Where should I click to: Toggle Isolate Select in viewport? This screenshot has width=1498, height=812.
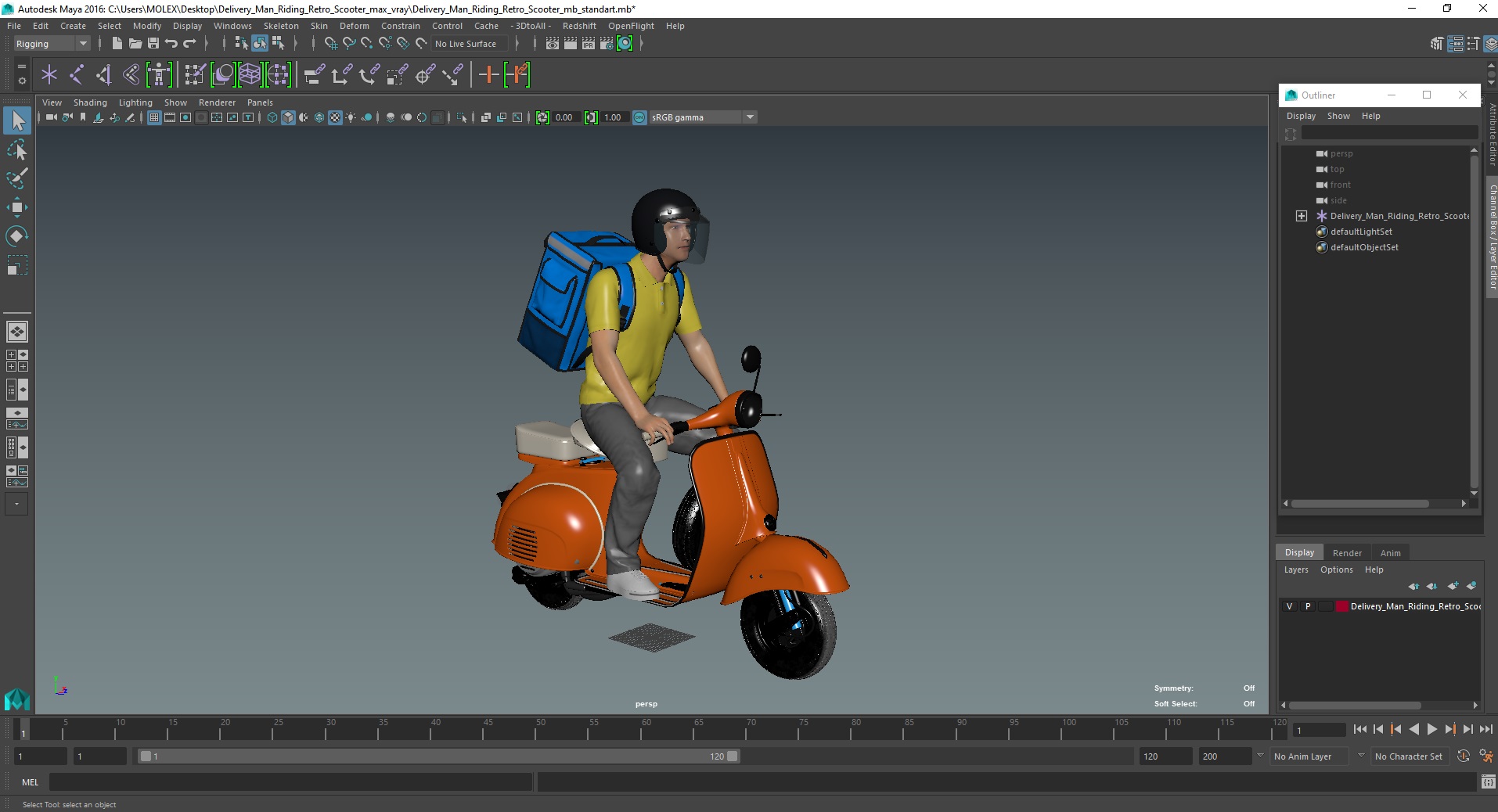coord(462,117)
